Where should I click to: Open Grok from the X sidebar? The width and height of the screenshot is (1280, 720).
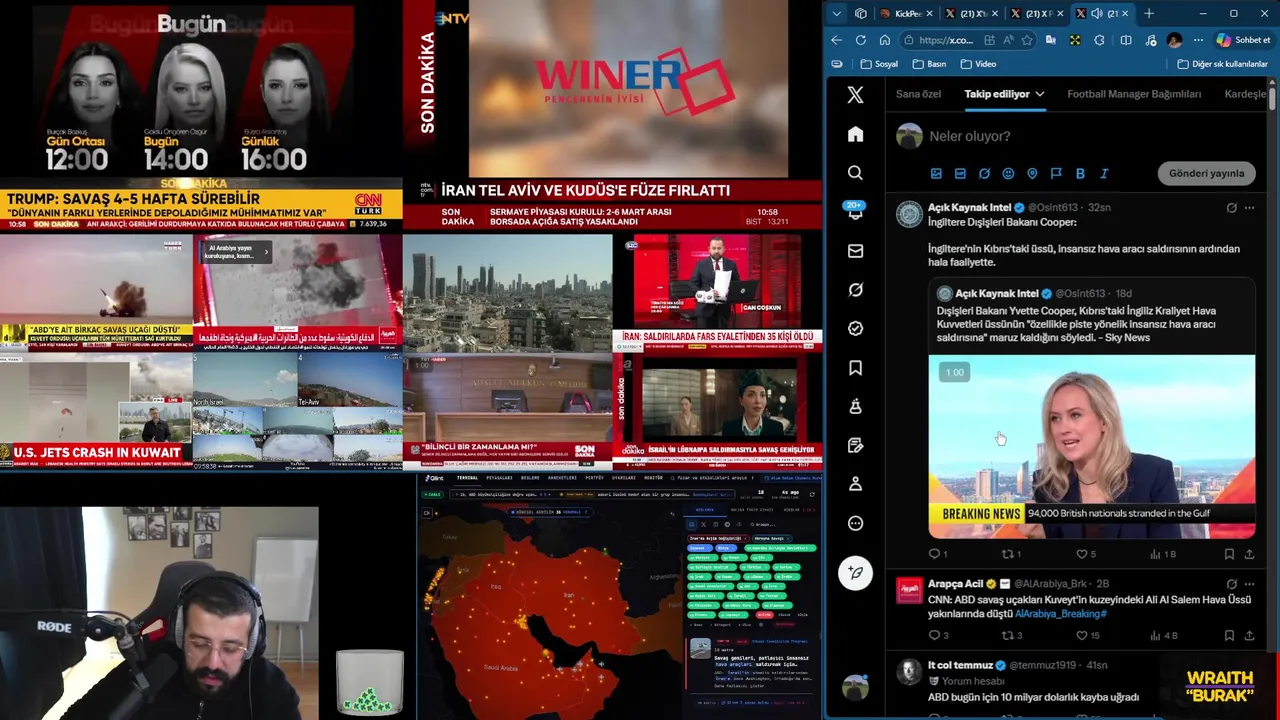(855, 290)
